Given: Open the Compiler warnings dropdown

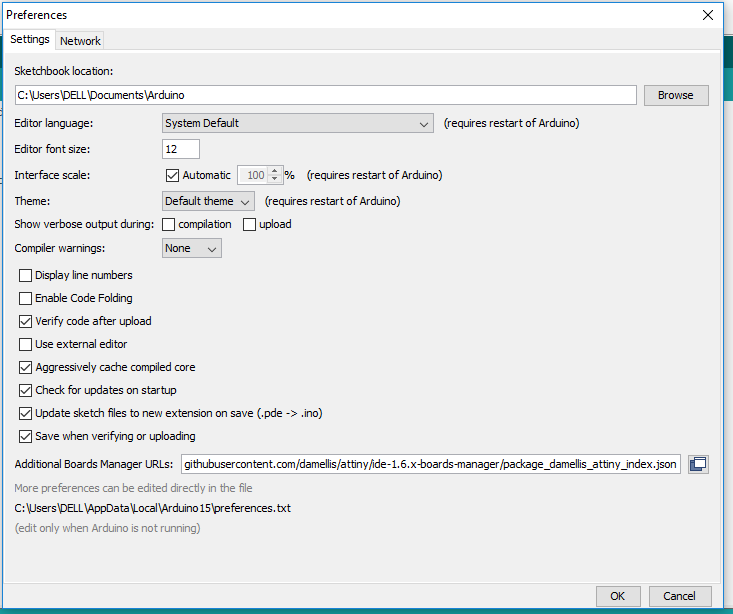Looking at the screenshot, I should [x=192, y=248].
